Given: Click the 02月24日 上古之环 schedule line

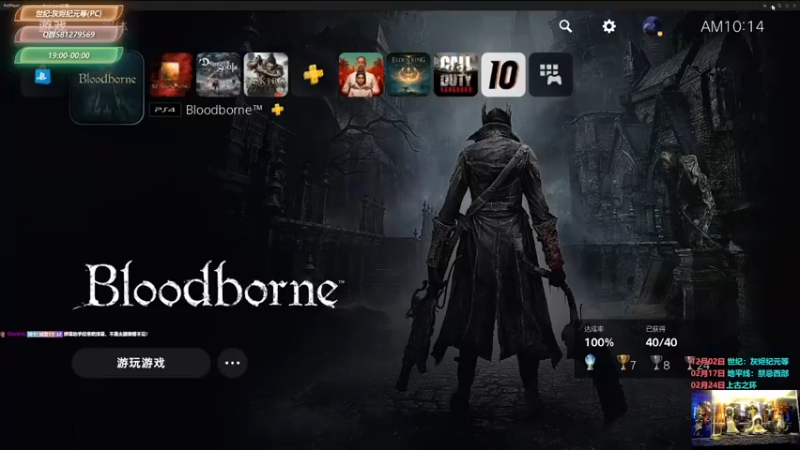Looking at the screenshot, I should [723, 385].
